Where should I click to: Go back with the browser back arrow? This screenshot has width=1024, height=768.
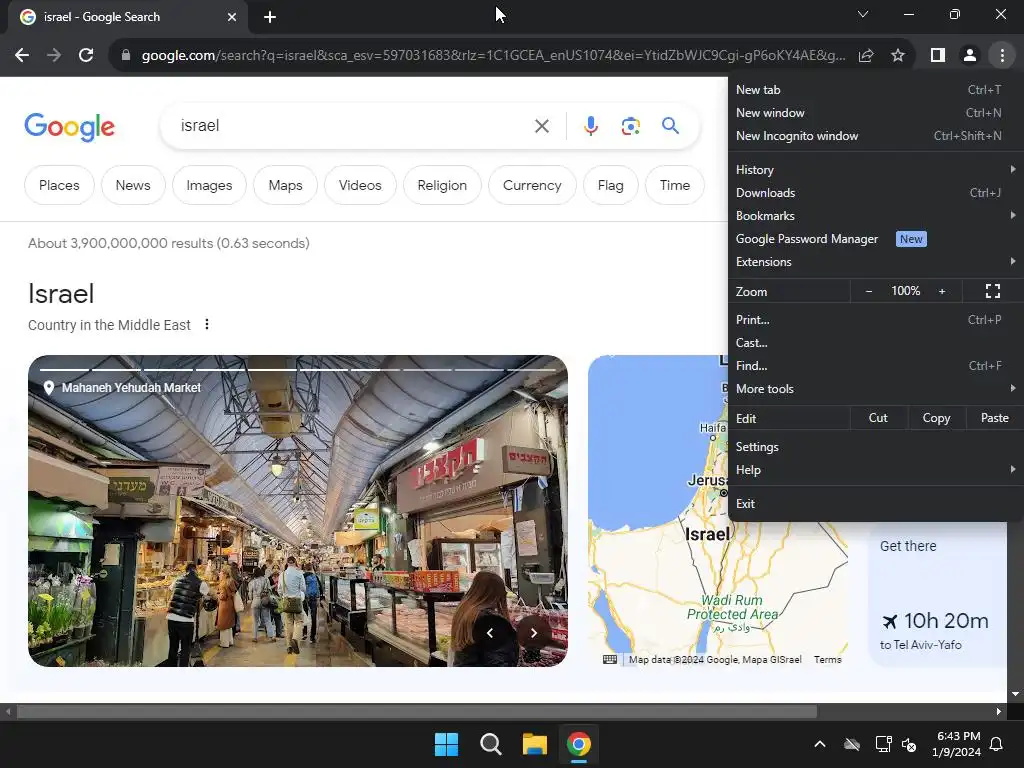(22, 56)
